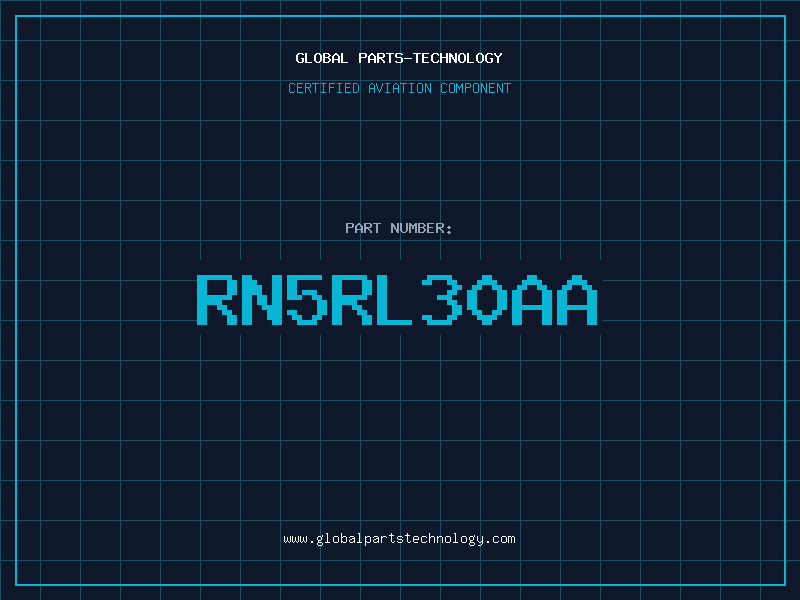Select the RN5RL30AA part number

[399, 299]
